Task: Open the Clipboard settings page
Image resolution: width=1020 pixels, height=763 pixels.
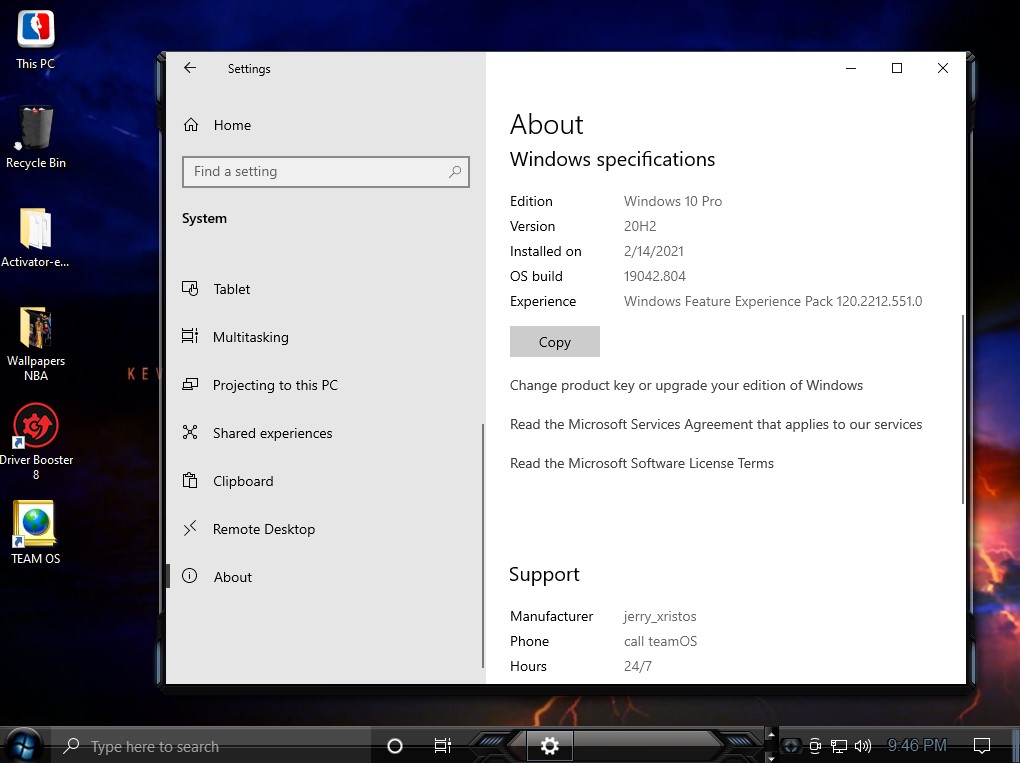Action: pos(325,481)
